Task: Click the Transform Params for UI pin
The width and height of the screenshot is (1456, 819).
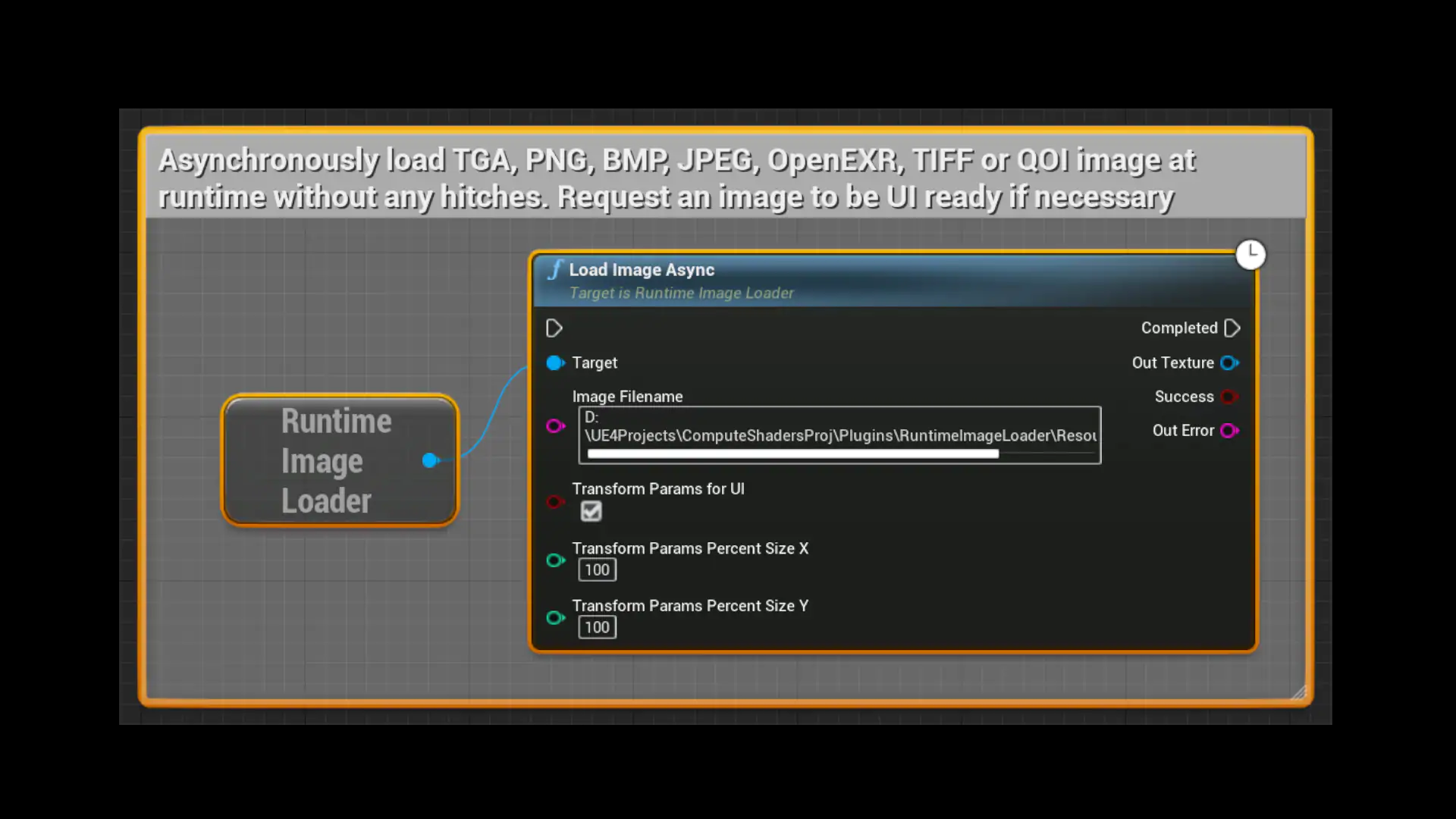Action: (555, 502)
